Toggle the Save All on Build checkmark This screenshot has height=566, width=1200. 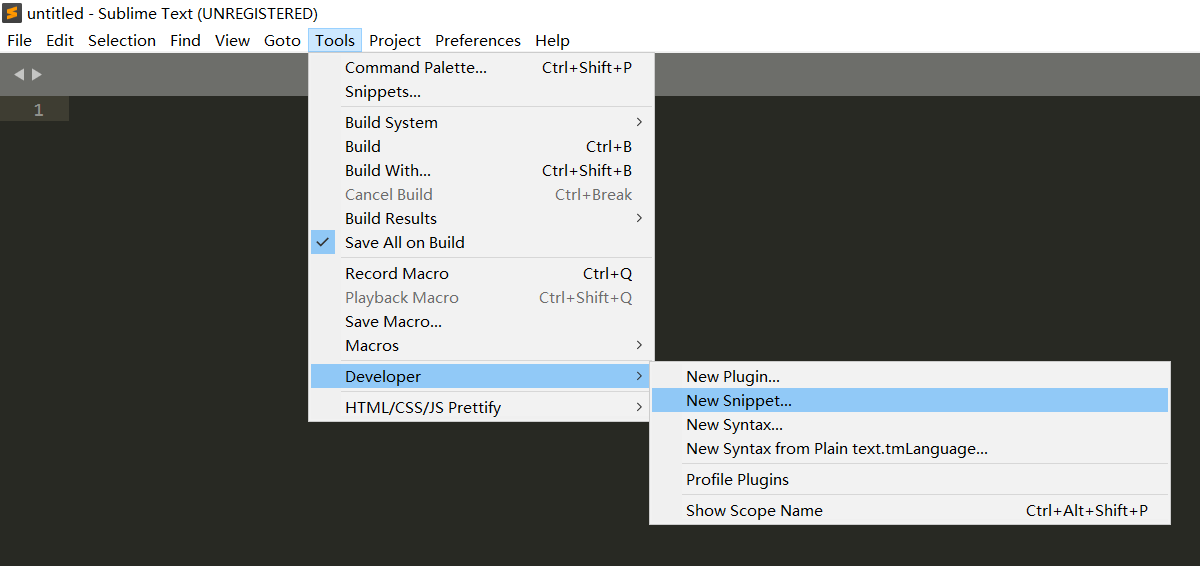pyautogui.click(x=323, y=242)
